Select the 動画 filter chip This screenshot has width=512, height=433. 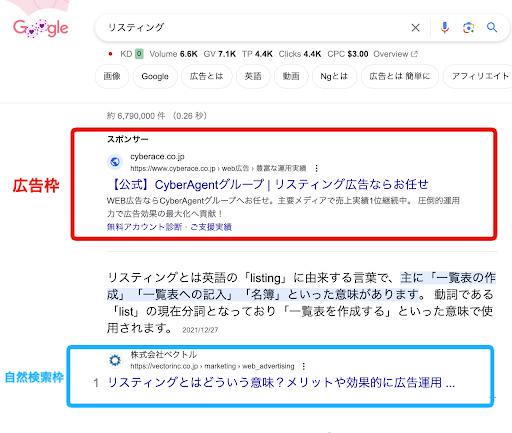click(x=291, y=76)
